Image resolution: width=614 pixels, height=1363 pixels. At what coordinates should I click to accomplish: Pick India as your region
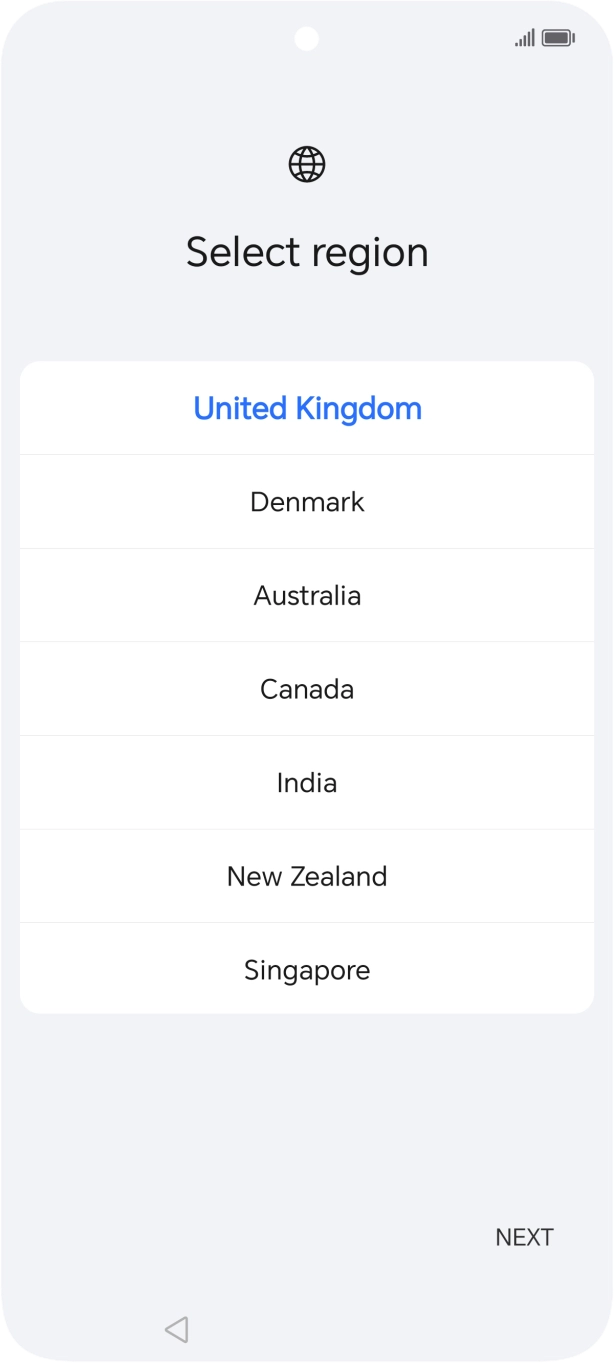pos(307,782)
